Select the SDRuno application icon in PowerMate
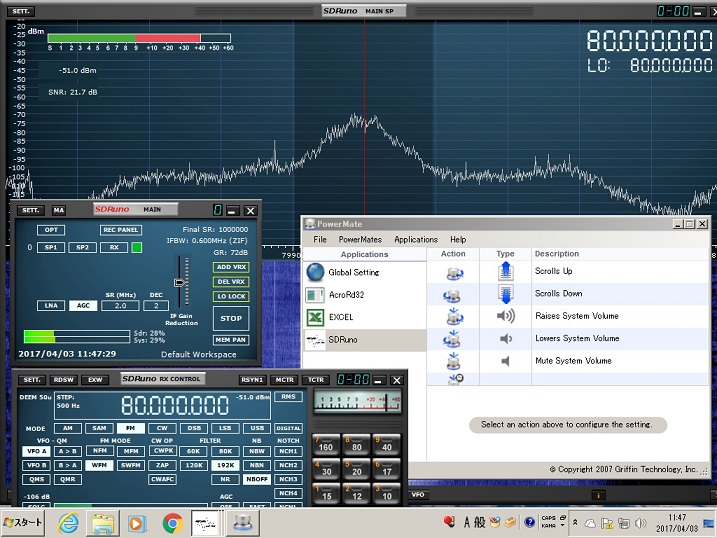This screenshot has height=538, width=717. [315, 340]
